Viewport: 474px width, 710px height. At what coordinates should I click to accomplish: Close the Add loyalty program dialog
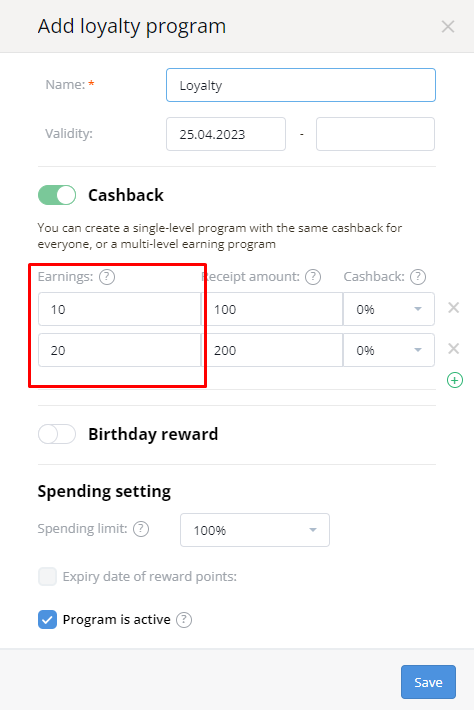448,27
